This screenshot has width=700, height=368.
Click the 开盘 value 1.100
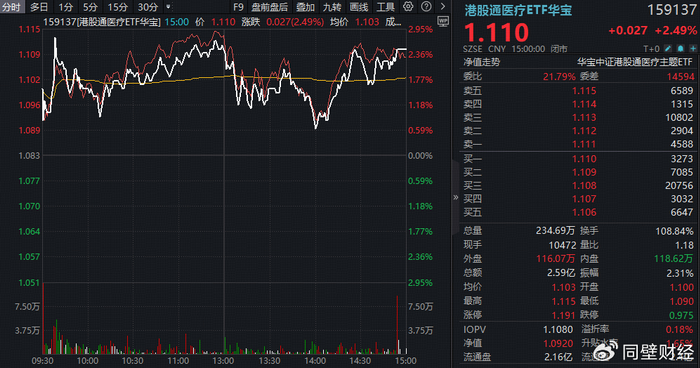coord(682,287)
